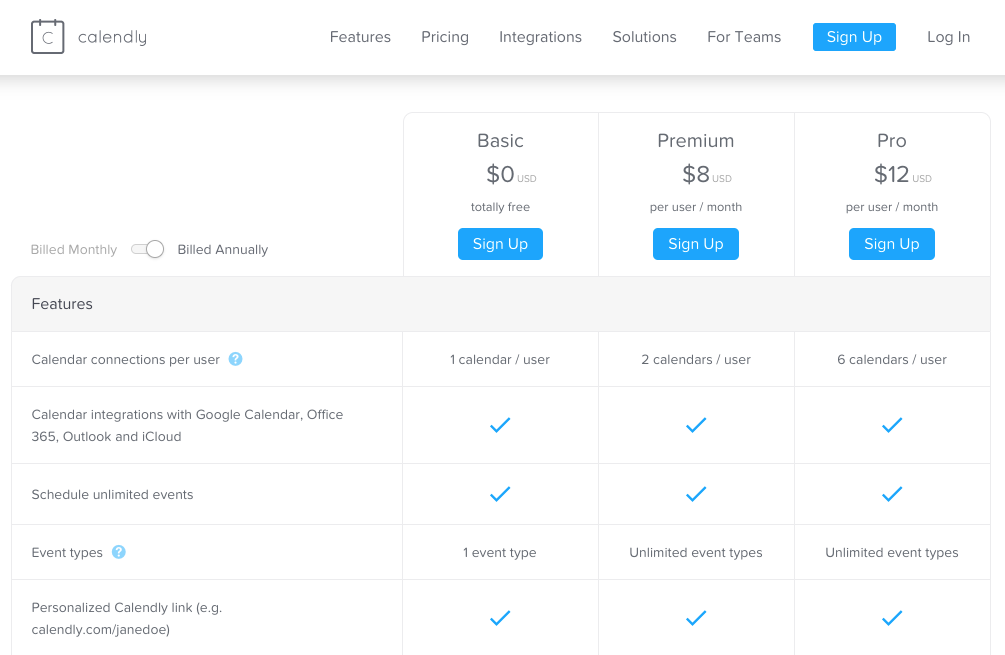Click Pro checkmark for Calendar integrations row
1005x655 pixels.
[892, 425]
